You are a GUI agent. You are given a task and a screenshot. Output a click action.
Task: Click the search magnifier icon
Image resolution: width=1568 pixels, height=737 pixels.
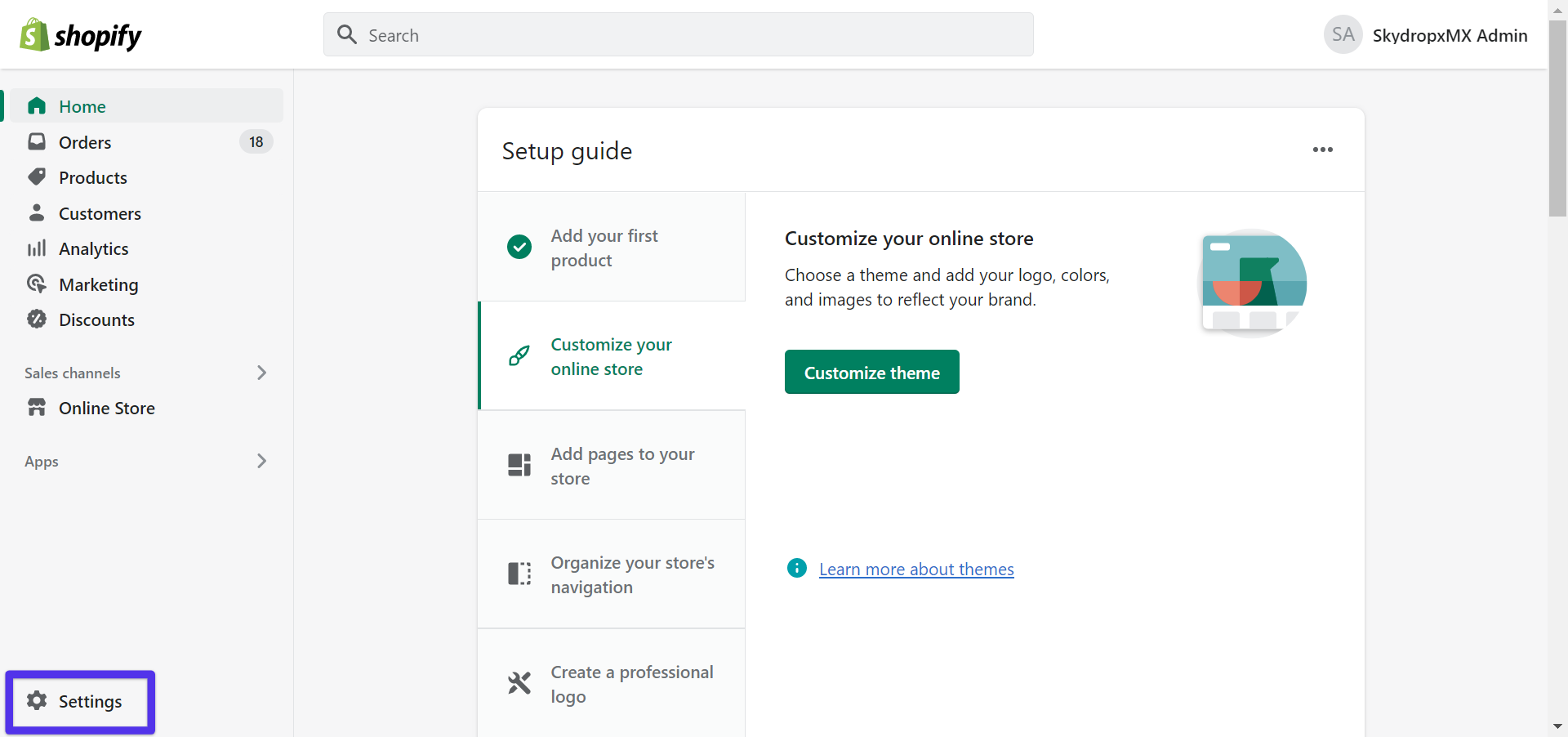point(347,34)
